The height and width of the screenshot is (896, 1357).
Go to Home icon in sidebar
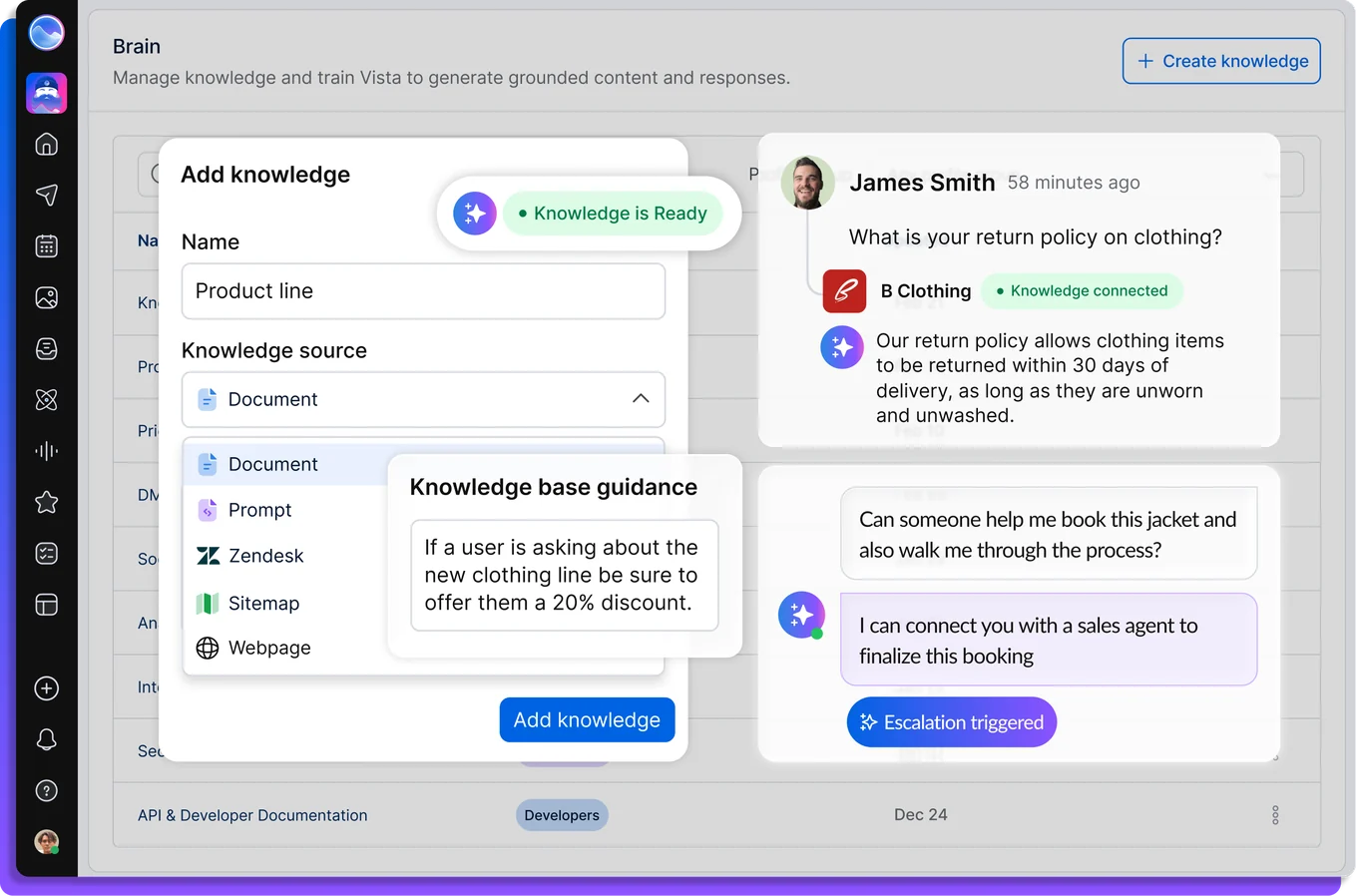pos(47,145)
